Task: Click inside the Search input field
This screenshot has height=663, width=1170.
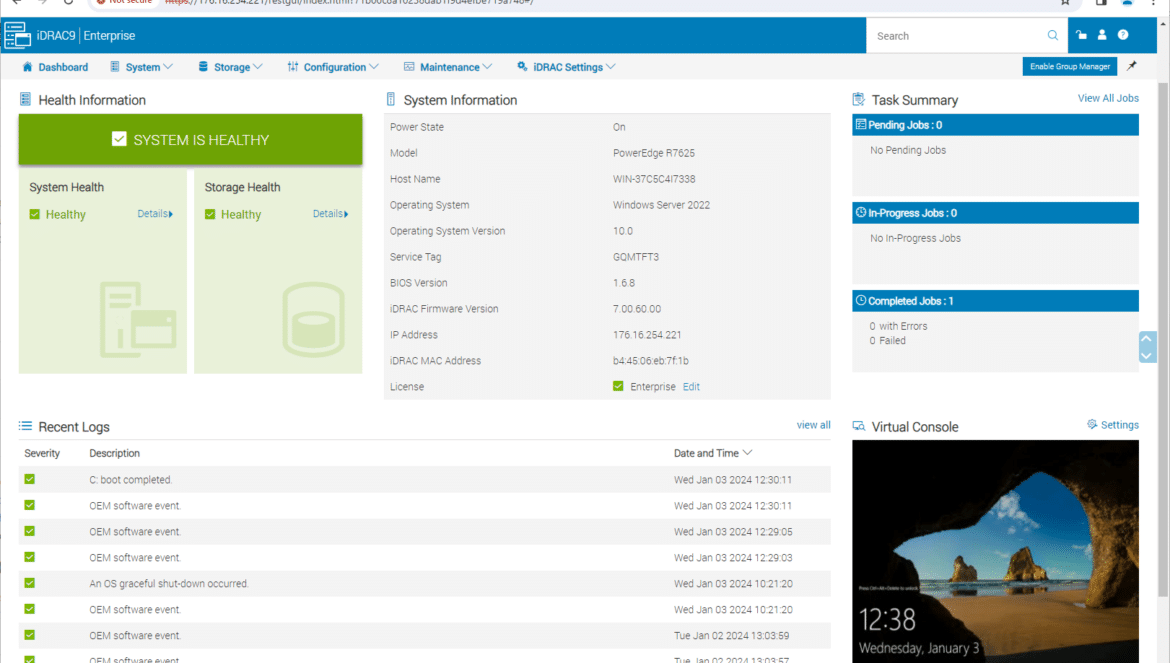Action: (959, 35)
